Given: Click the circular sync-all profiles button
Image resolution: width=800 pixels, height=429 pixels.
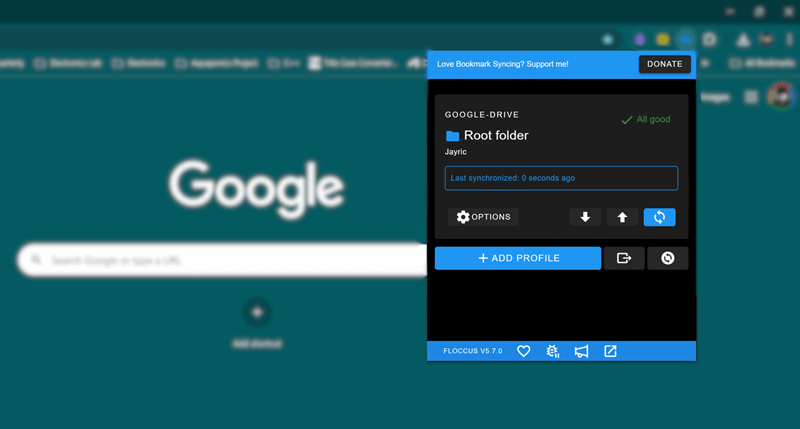Looking at the screenshot, I should click(x=667, y=258).
